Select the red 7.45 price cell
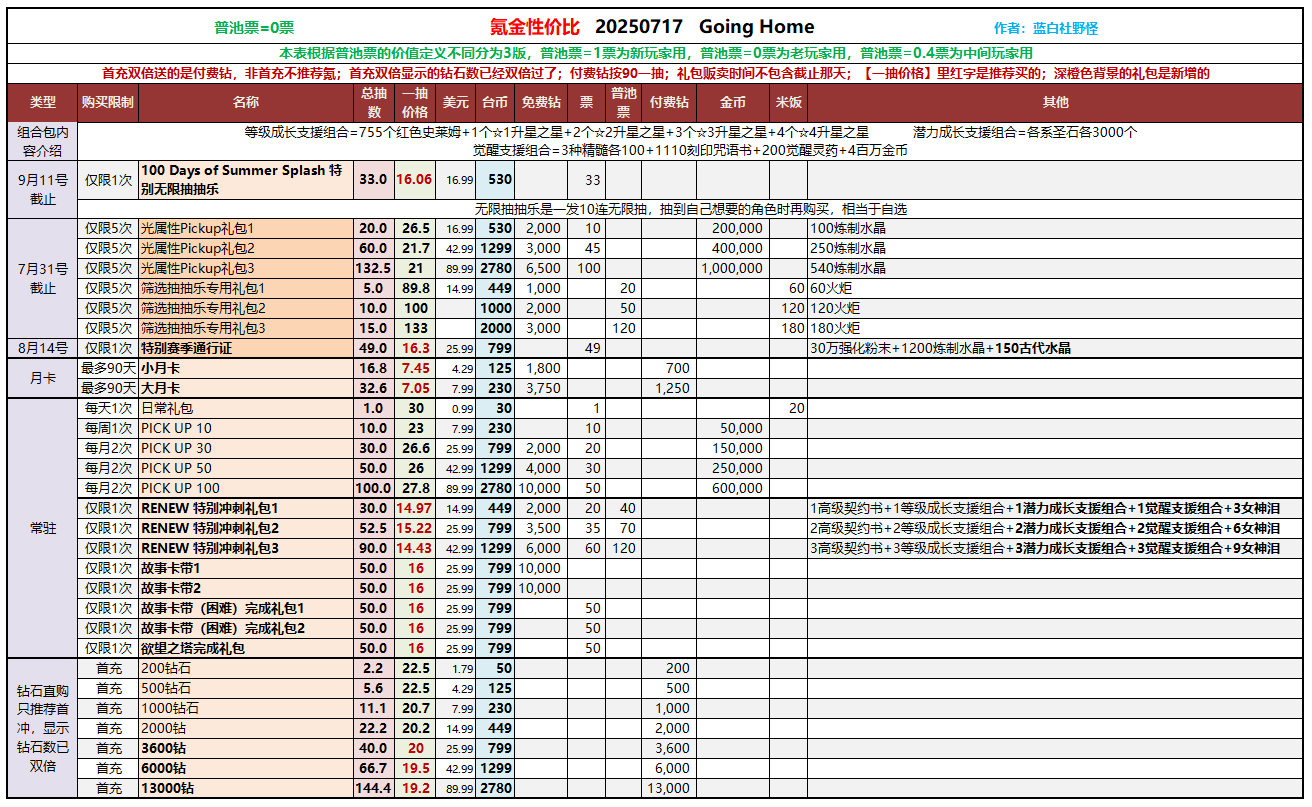Image resolution: width=1312 pixels, height=807 pixels. (x=415, y=368)
